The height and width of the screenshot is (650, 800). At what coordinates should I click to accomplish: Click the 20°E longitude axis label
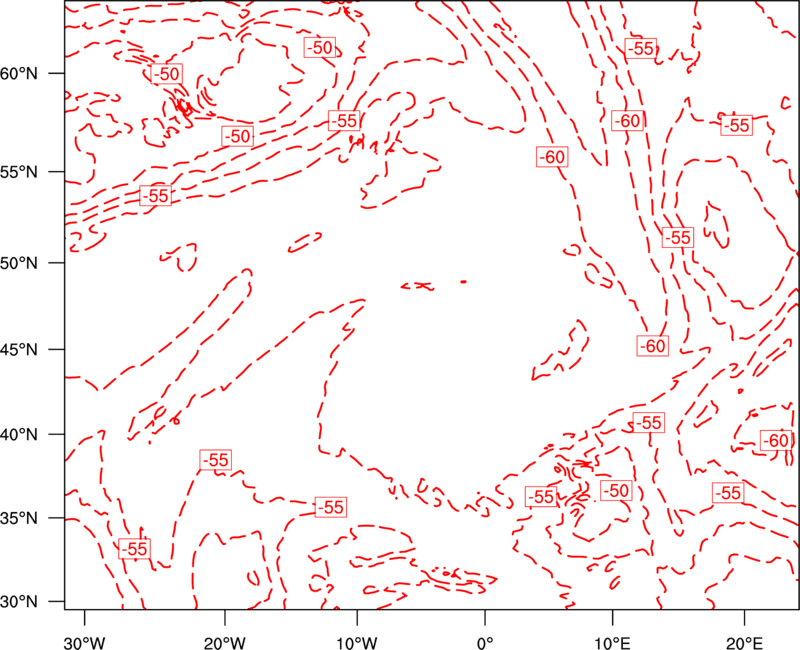(x=744, y=643)
